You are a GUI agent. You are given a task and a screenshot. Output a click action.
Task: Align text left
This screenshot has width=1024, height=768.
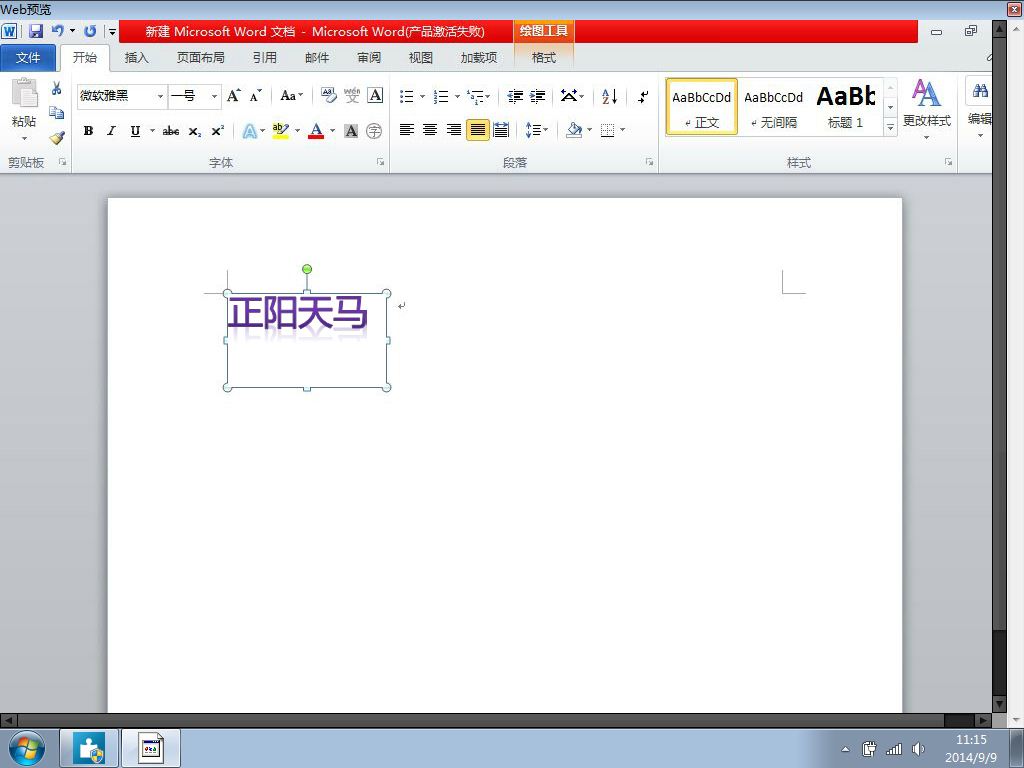click(x=407, y=130)
